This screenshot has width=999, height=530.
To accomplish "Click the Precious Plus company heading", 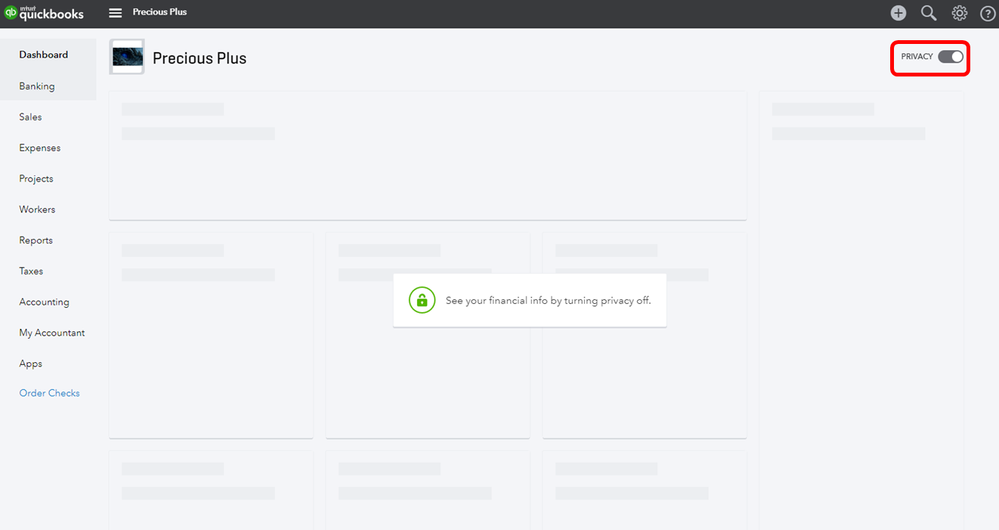I will pyautogui.click(x=199, y=58).
